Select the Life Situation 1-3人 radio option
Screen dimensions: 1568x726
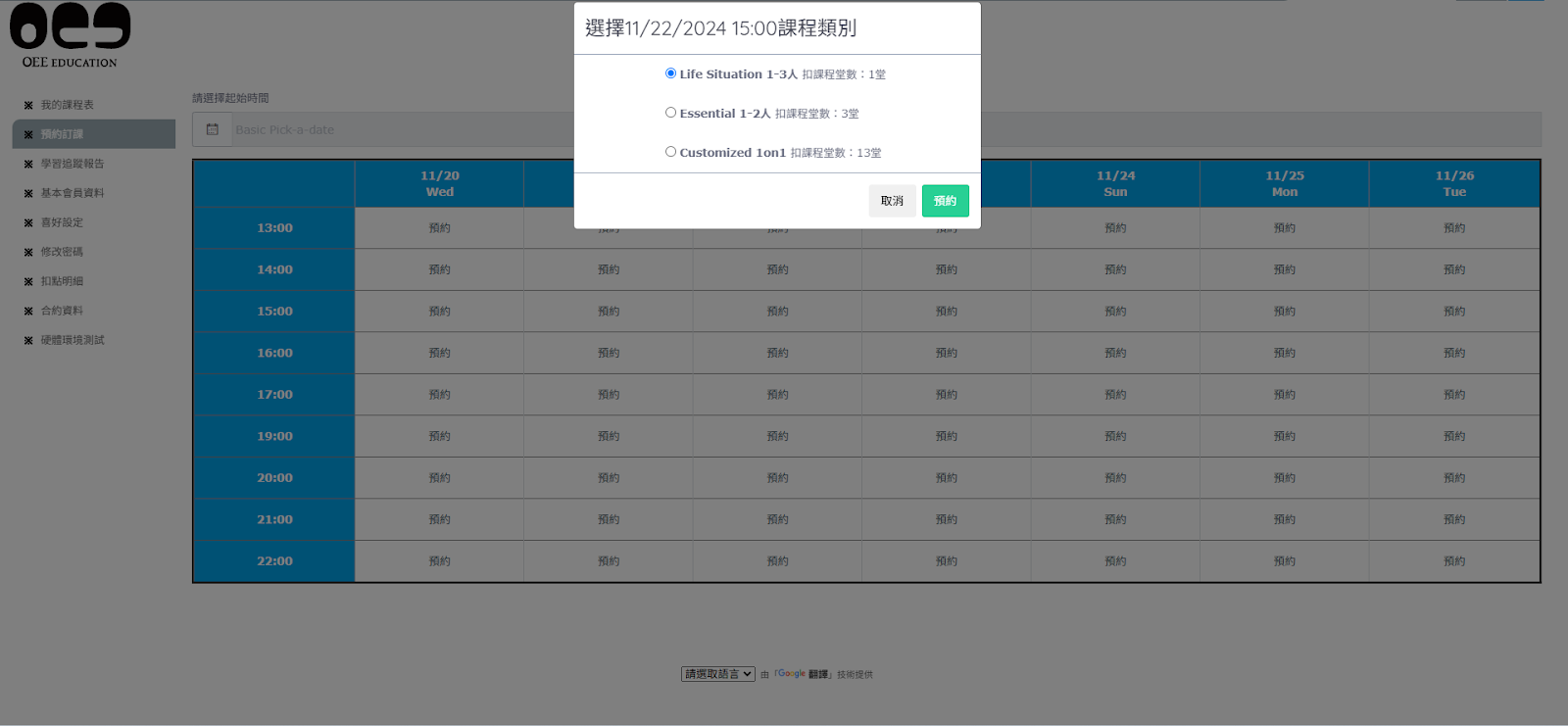tap(671, 73)
